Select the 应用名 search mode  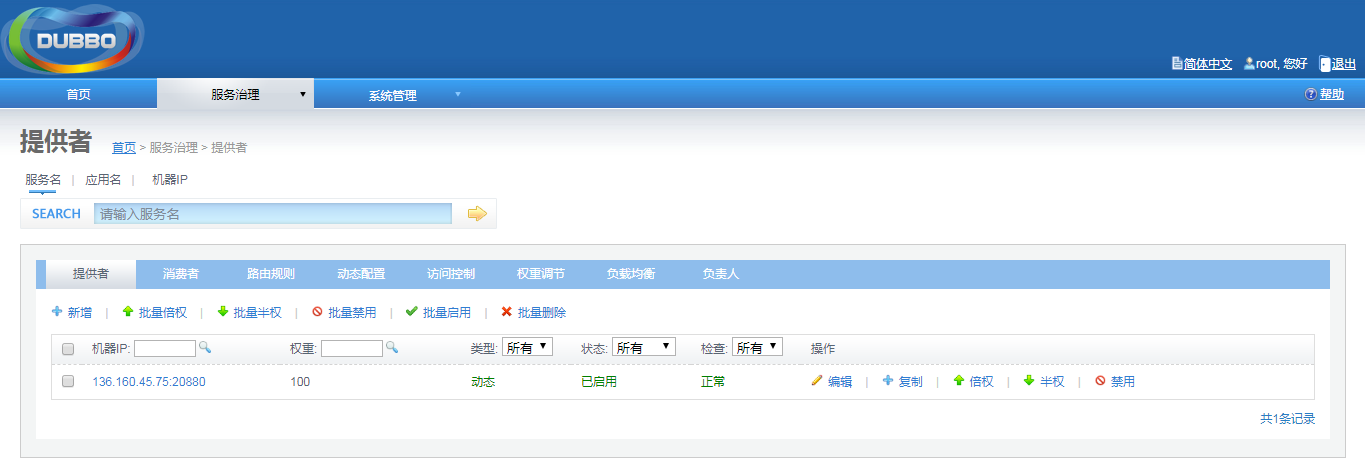[x=103, y=180]
